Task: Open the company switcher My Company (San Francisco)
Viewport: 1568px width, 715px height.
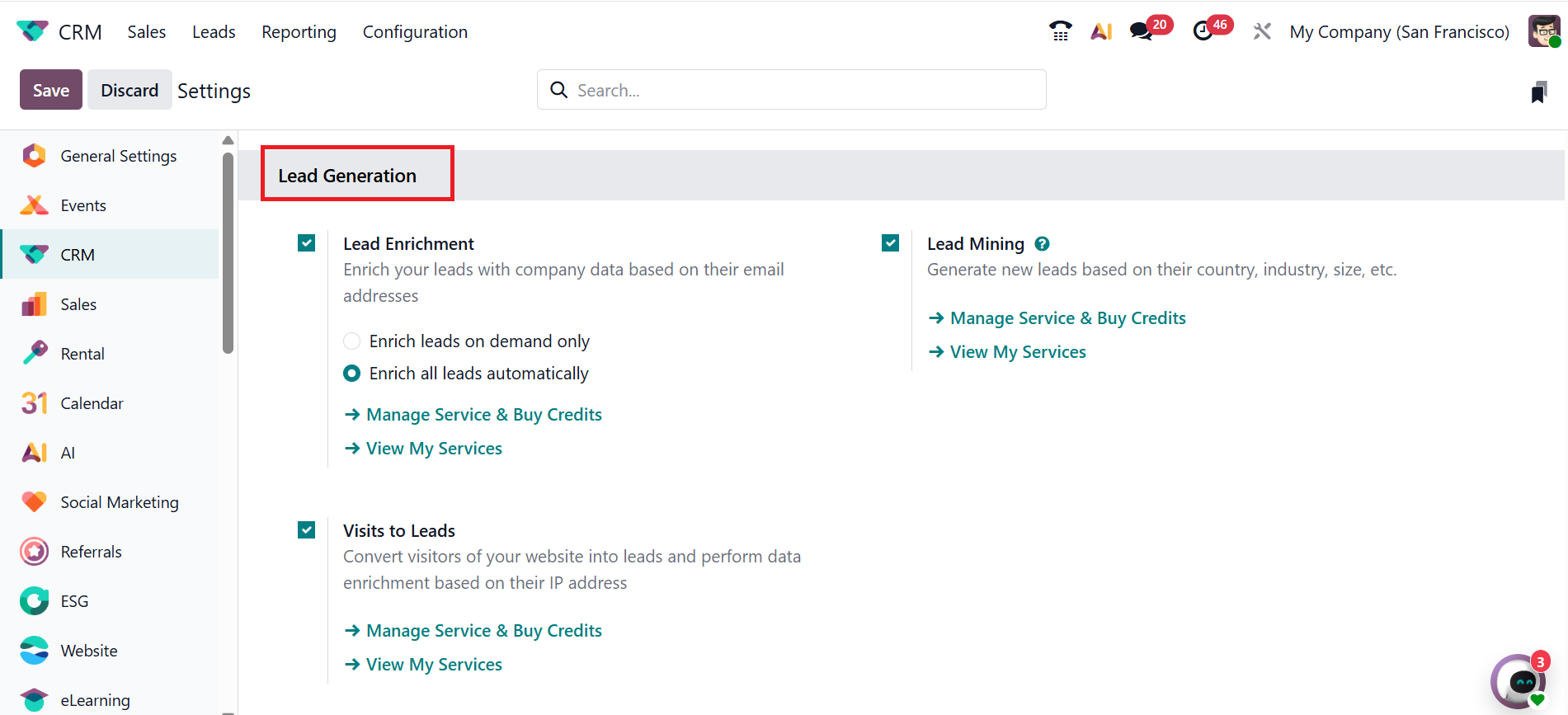Action: (1399, 31)
